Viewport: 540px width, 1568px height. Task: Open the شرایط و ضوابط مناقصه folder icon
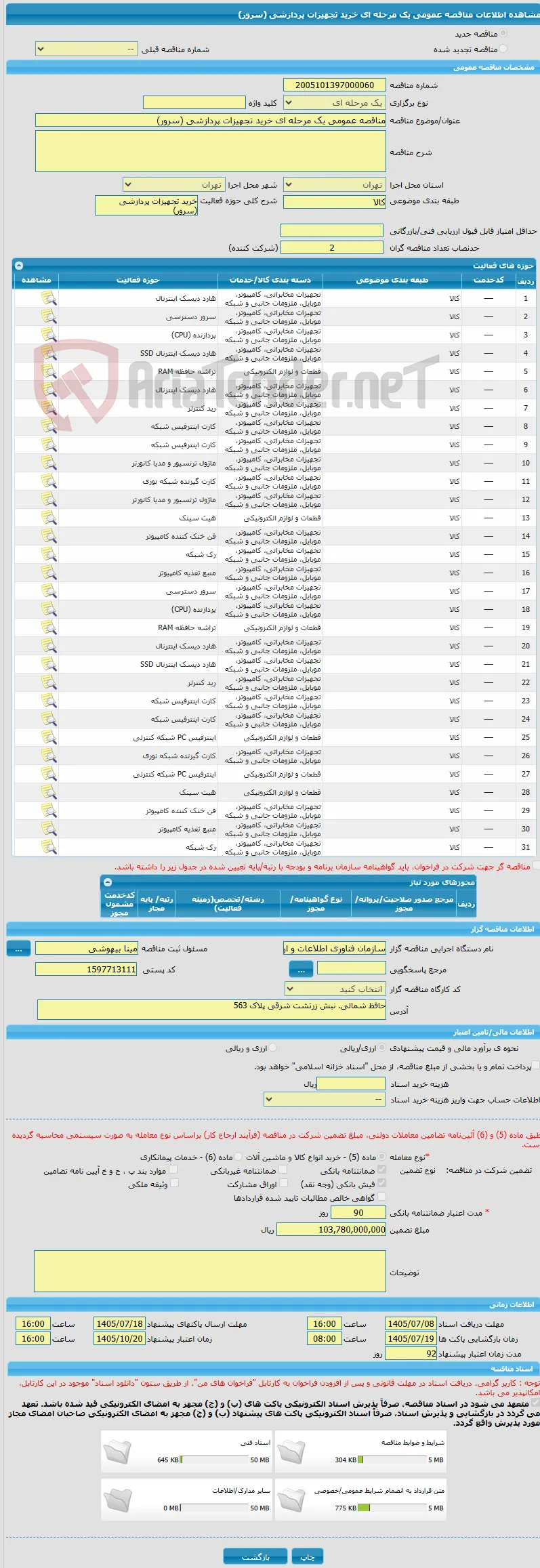291,1451
